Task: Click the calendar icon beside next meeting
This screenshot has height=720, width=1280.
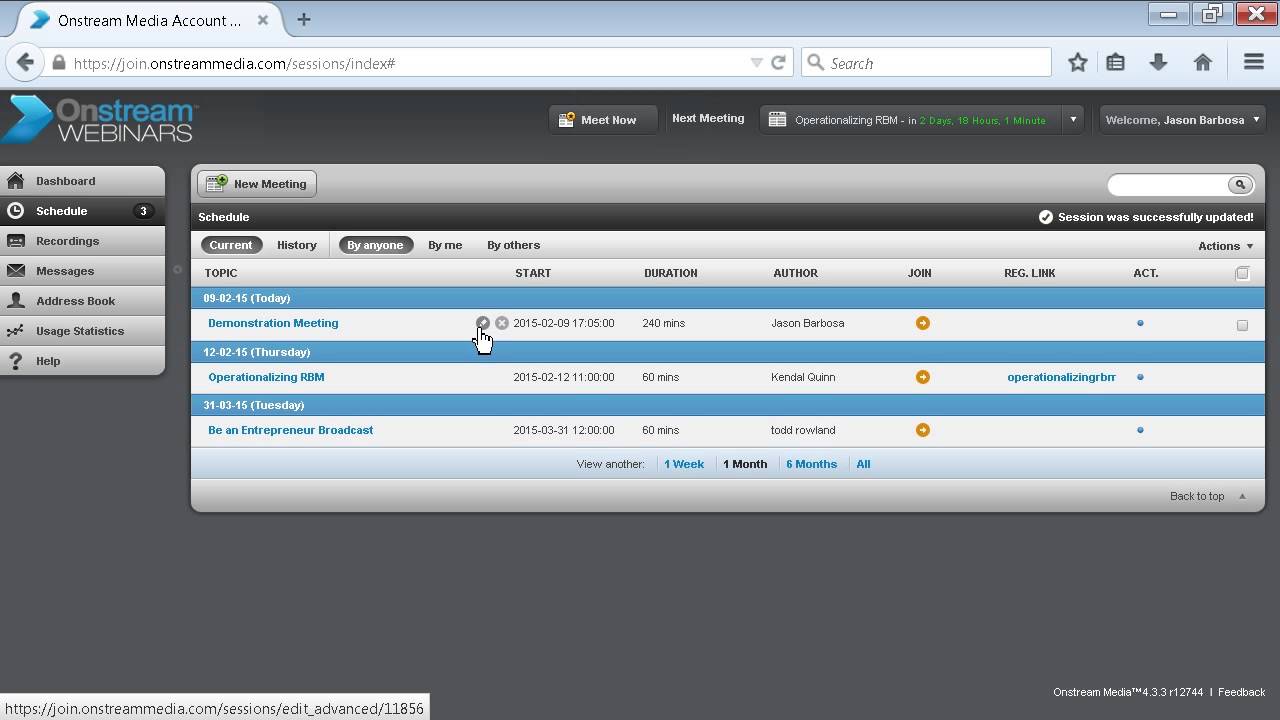Action: pyautogui.click(x=777, y=120)
